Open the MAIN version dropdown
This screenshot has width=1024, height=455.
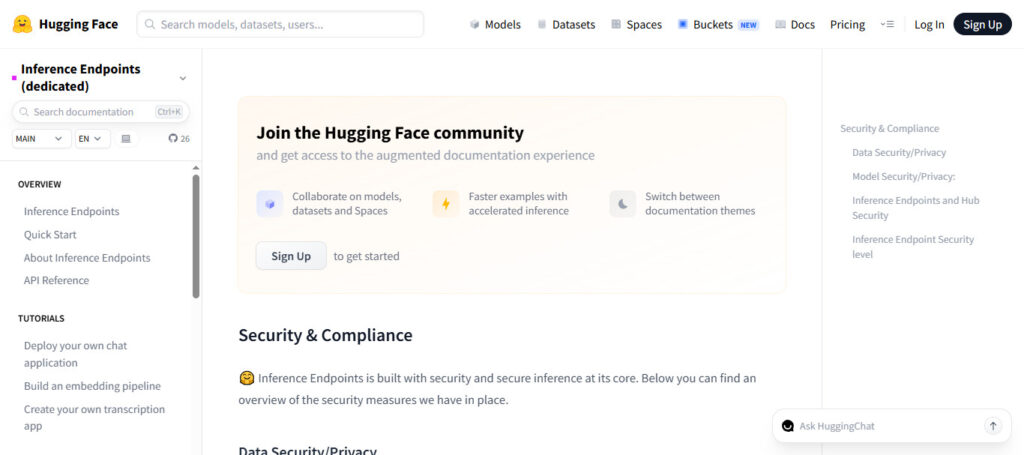click(x=42, y=138)
